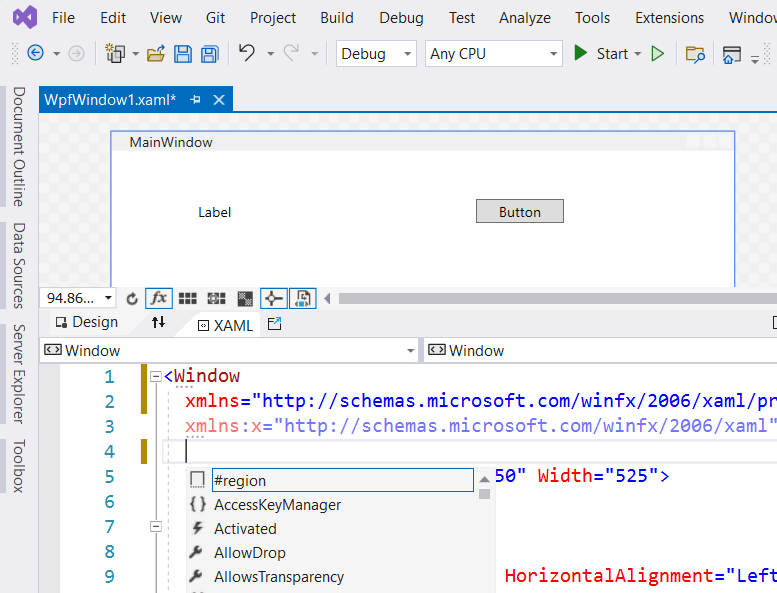Toggle the designer grid display
The image size is (777, 593).
187,298
